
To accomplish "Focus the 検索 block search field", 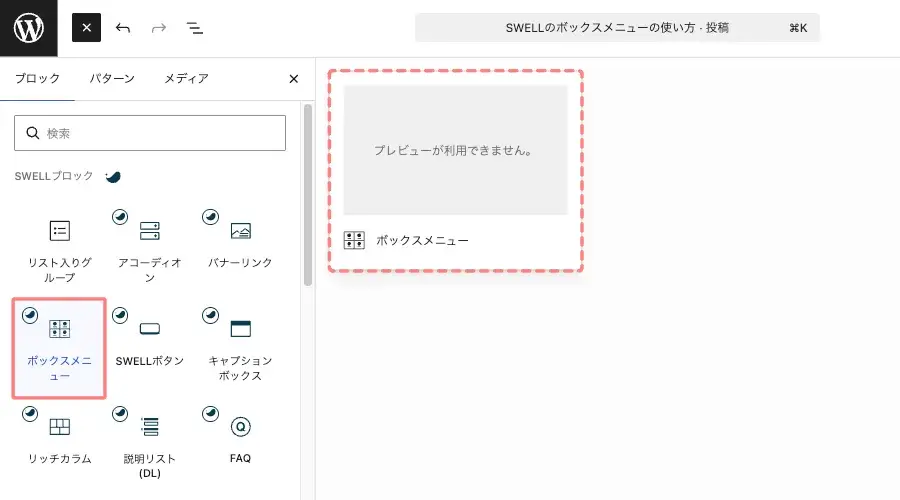I will pyautogui.click(x=150, y=133).
